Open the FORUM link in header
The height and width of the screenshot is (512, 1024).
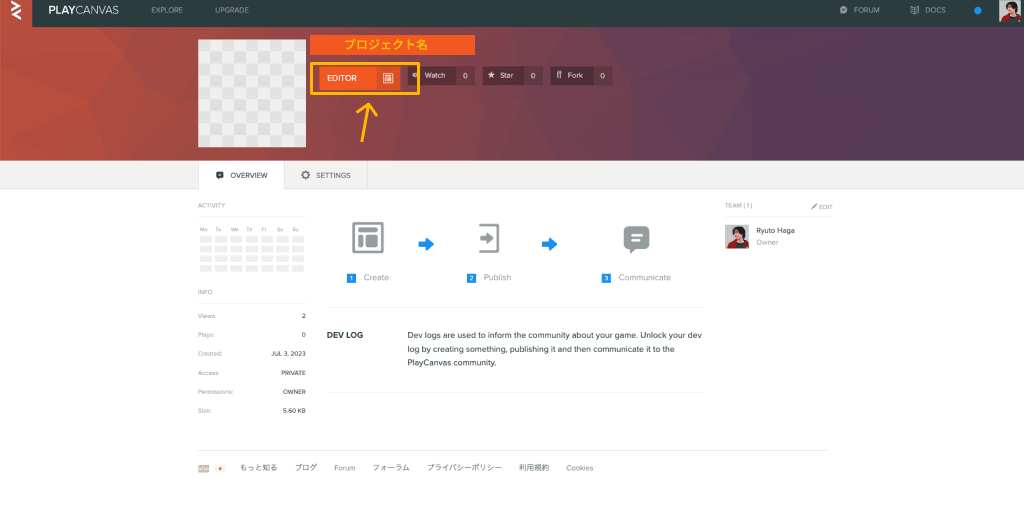coord(859,10)
